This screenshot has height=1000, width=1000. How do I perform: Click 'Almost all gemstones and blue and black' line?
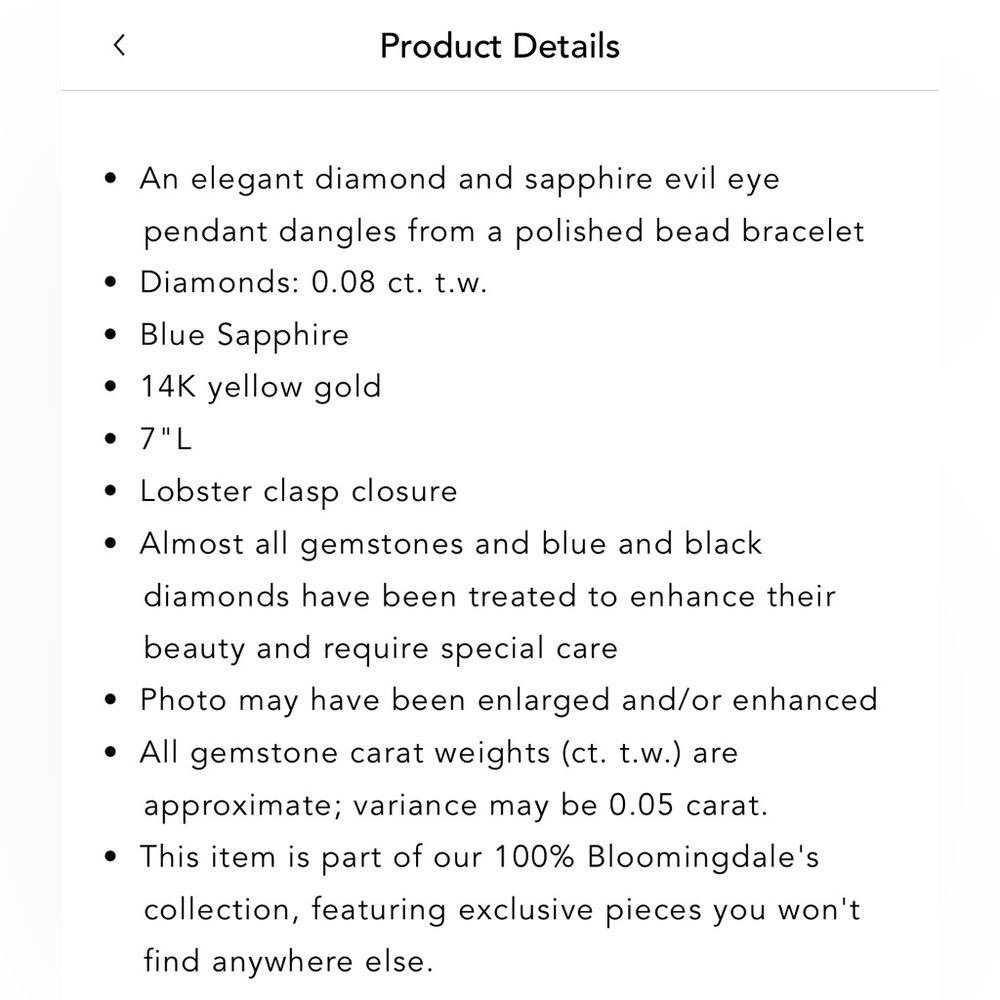pyautogui.click(x=451, y=544)
